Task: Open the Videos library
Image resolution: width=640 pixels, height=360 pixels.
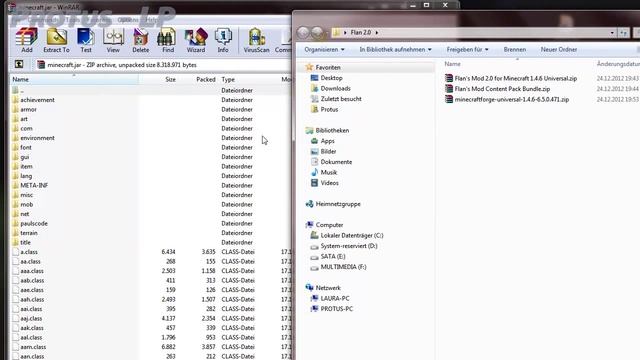Action: pyautogui.click(x=329, y=183)
